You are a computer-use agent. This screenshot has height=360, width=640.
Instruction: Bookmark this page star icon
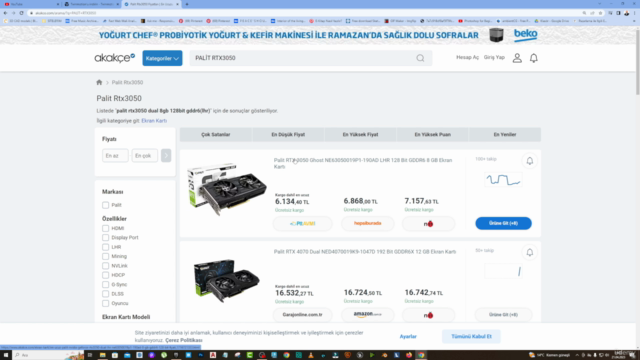[x=600, y=13]
